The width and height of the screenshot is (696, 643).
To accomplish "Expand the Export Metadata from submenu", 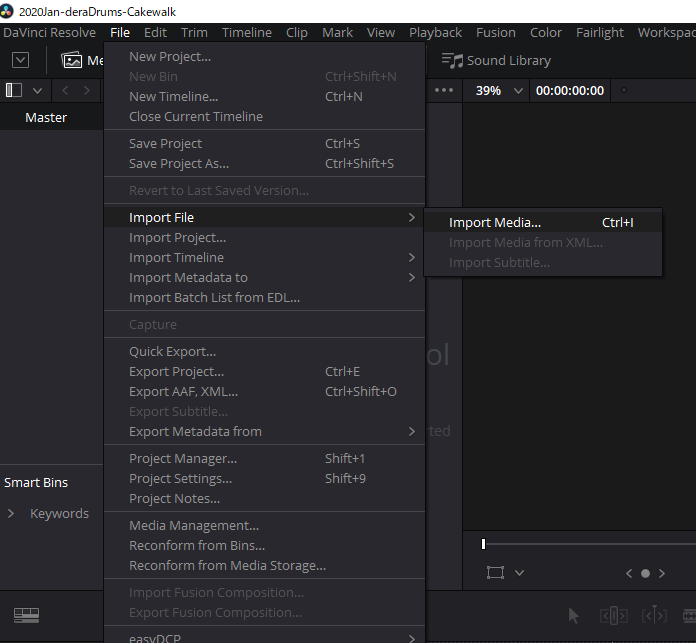I will click(265, 431).
